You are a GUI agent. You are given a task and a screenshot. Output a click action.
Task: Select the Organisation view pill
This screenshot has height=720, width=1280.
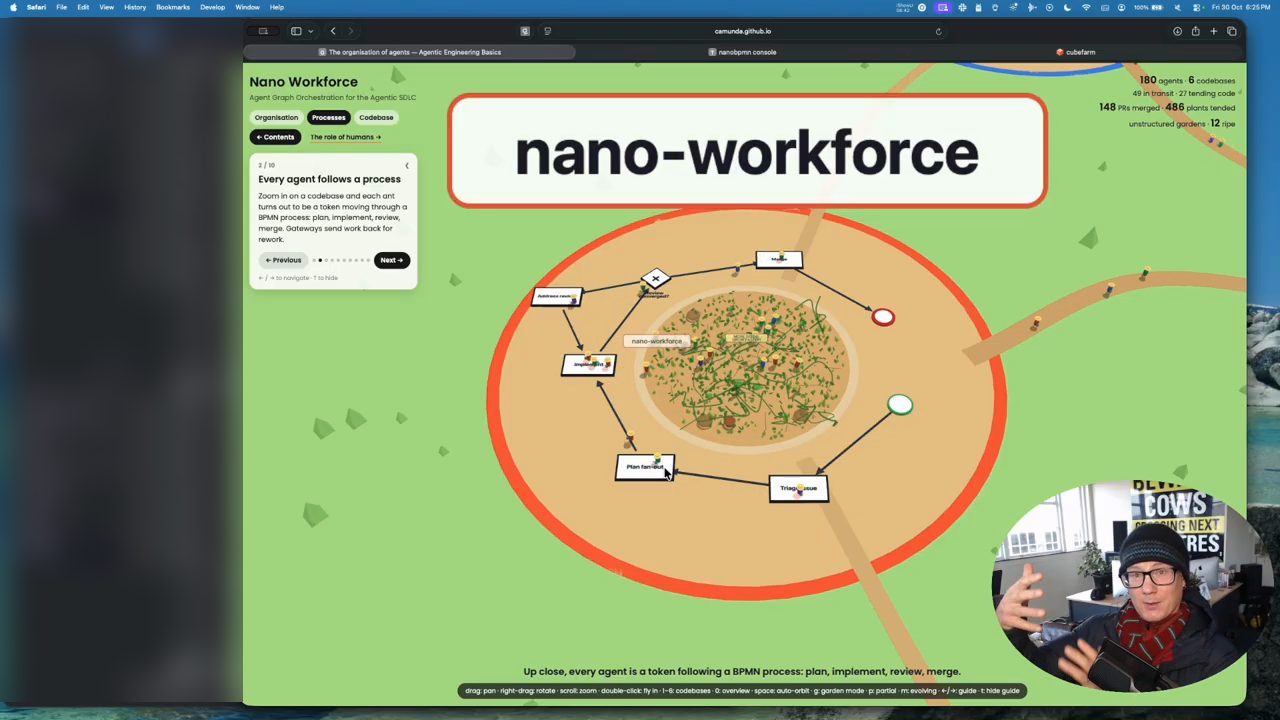[x=276, y=117]
